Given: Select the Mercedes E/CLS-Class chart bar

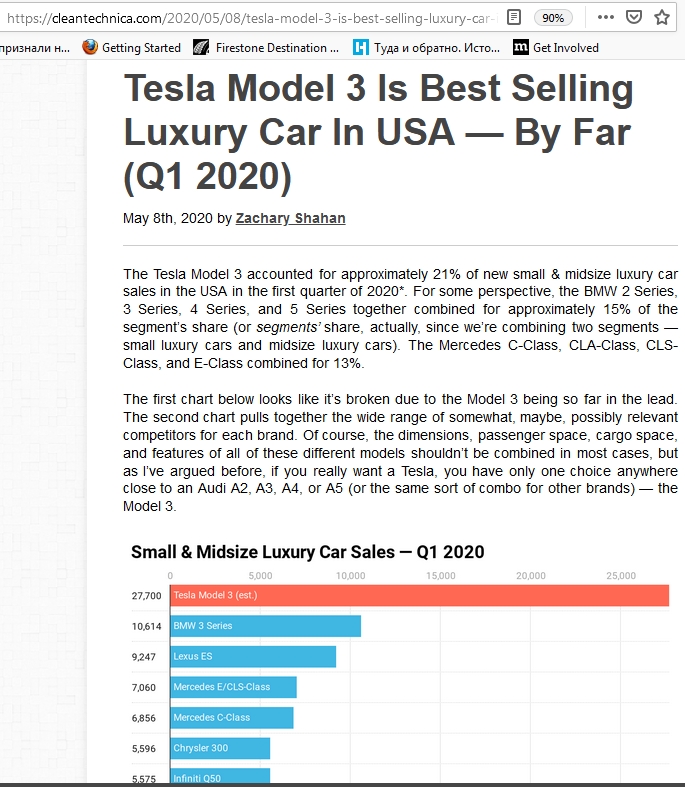Looking at the screenshot, I should click(x=233, y=687).
